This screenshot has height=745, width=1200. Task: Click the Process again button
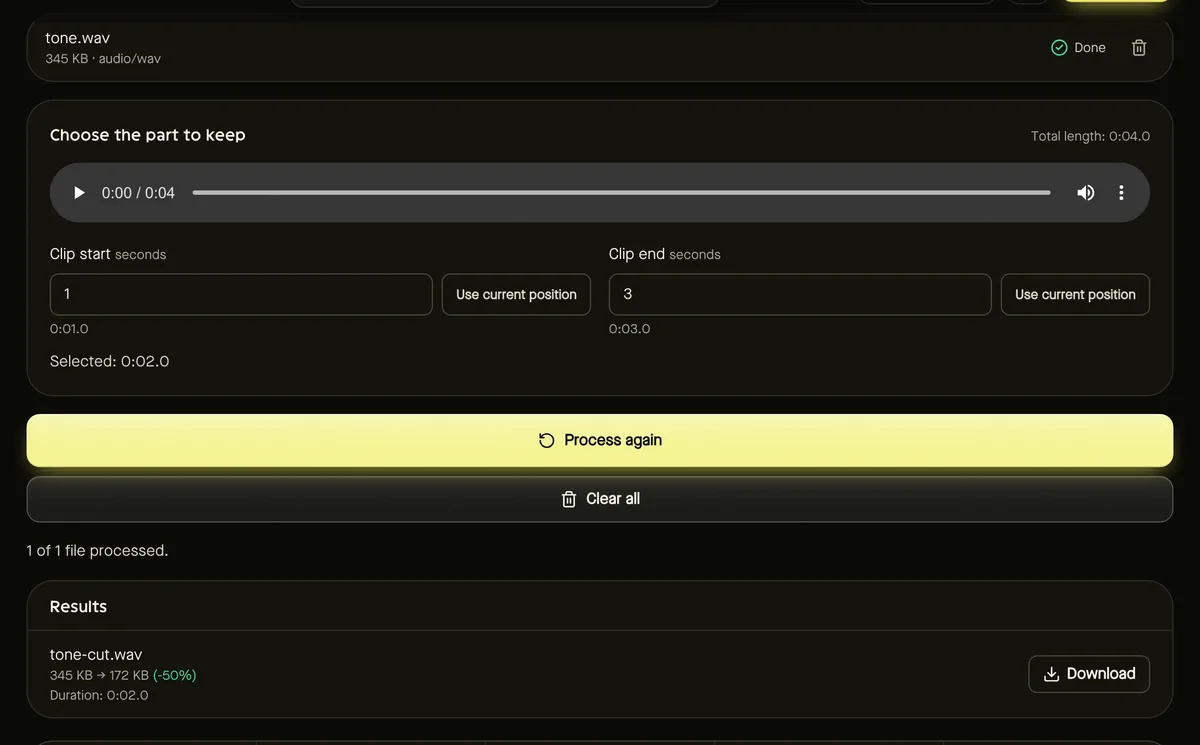click(600, 440)
